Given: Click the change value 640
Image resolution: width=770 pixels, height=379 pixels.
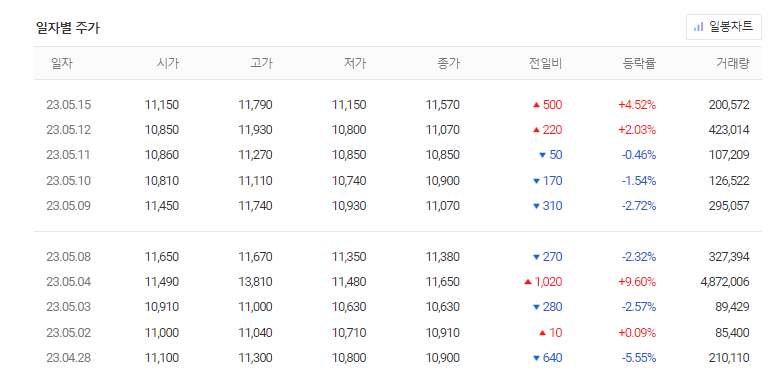Looking at the screenshot, I should (x=552, y=358).
